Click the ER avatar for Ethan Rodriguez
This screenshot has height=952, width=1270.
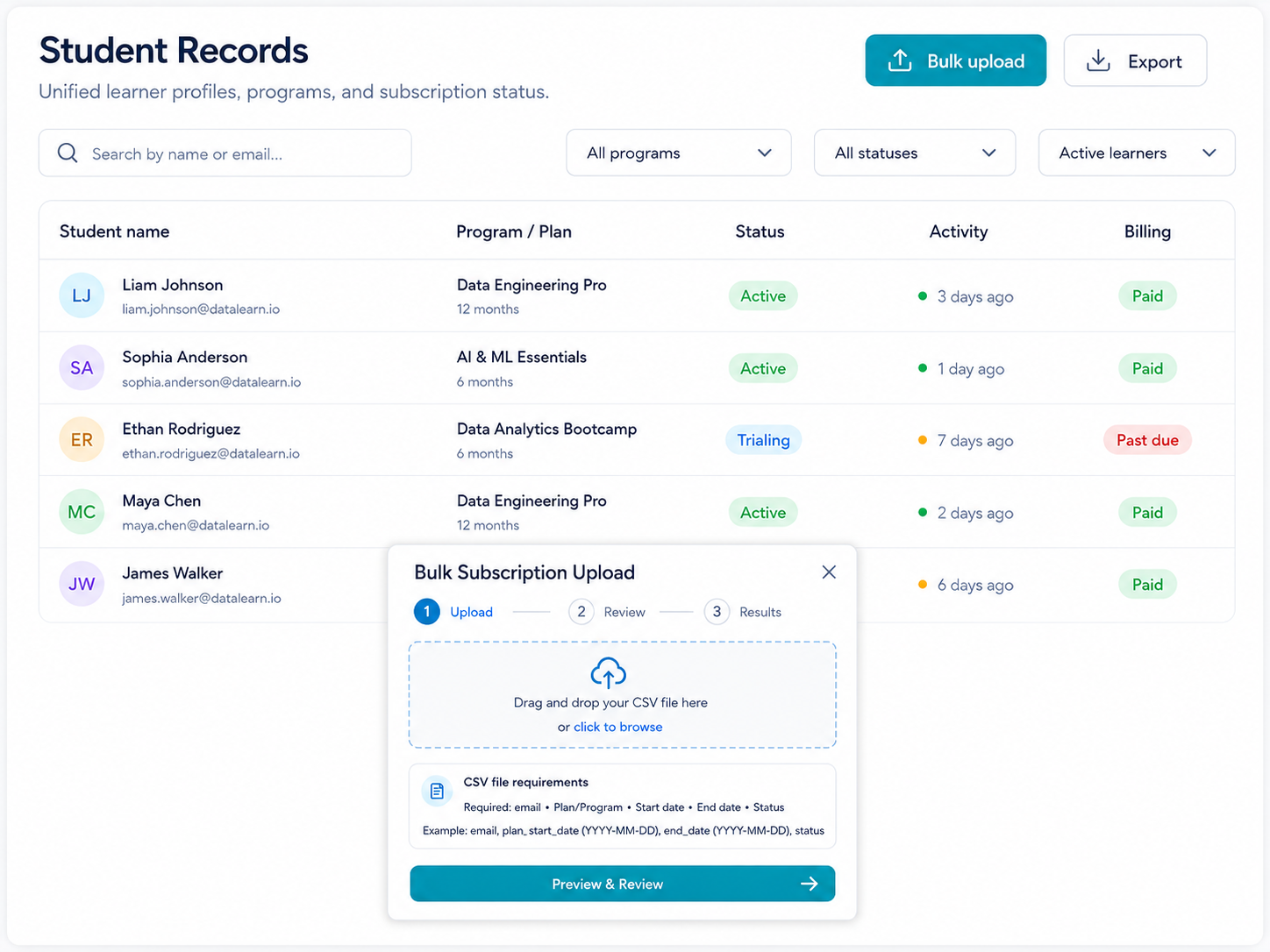tap(82, 440)
